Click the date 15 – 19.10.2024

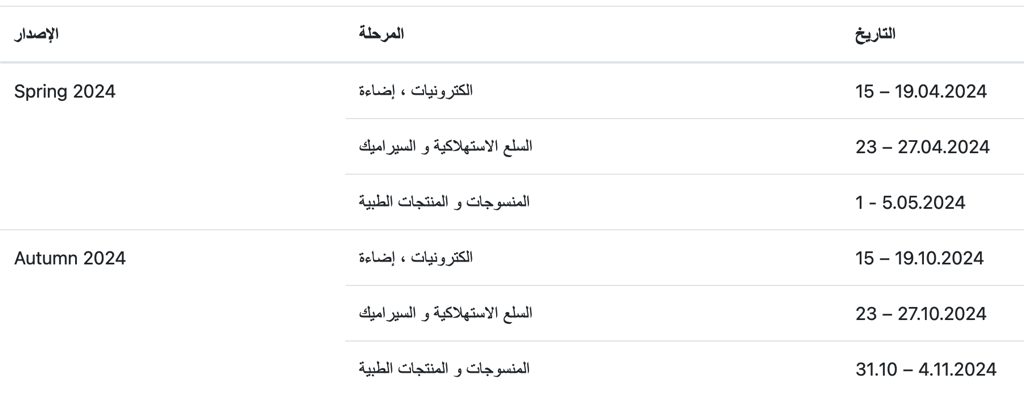click(x=920, y=258)
